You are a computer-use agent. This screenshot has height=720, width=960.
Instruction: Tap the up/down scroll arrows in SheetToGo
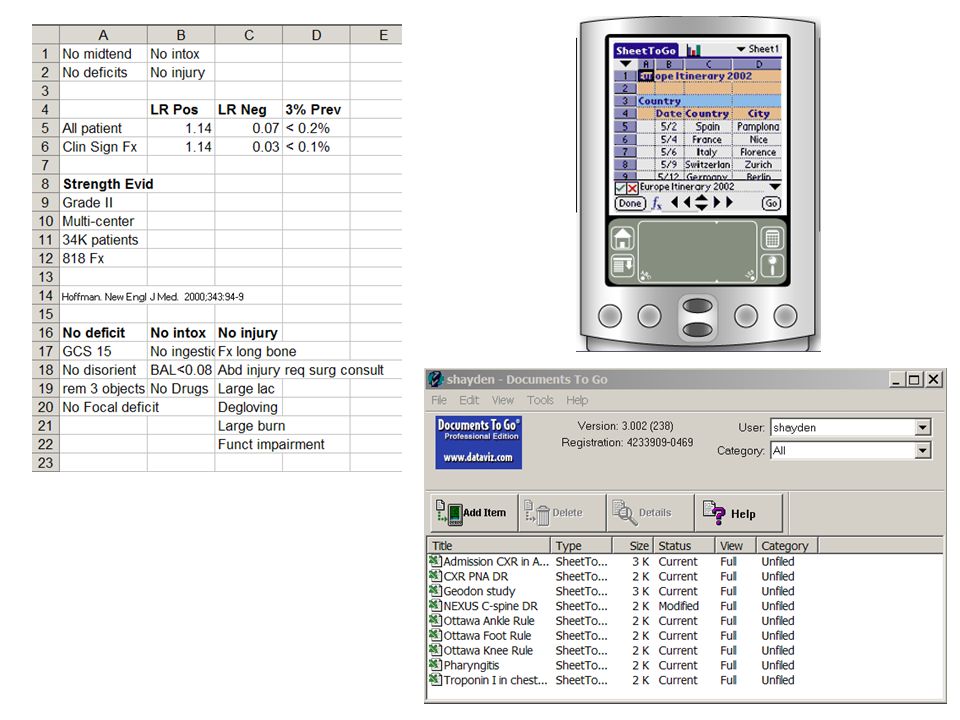point(702,203)
